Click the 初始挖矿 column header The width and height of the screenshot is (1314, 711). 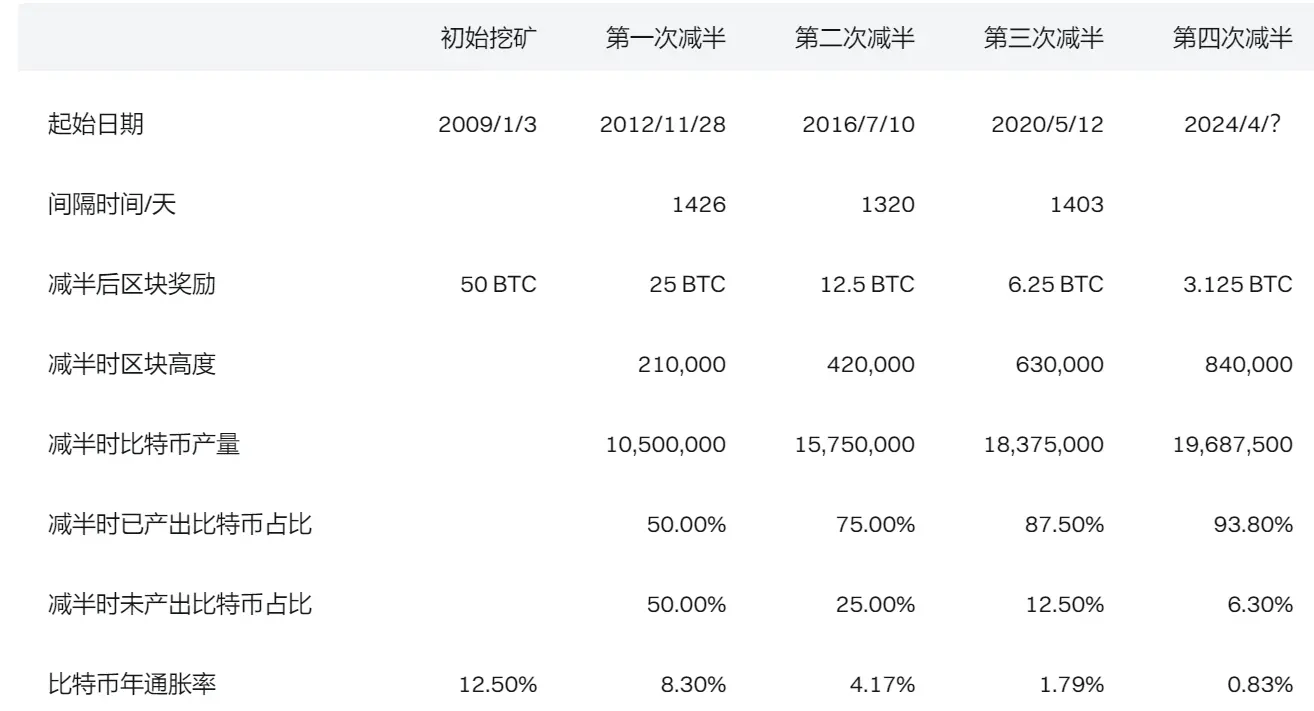tap(489, 39)
